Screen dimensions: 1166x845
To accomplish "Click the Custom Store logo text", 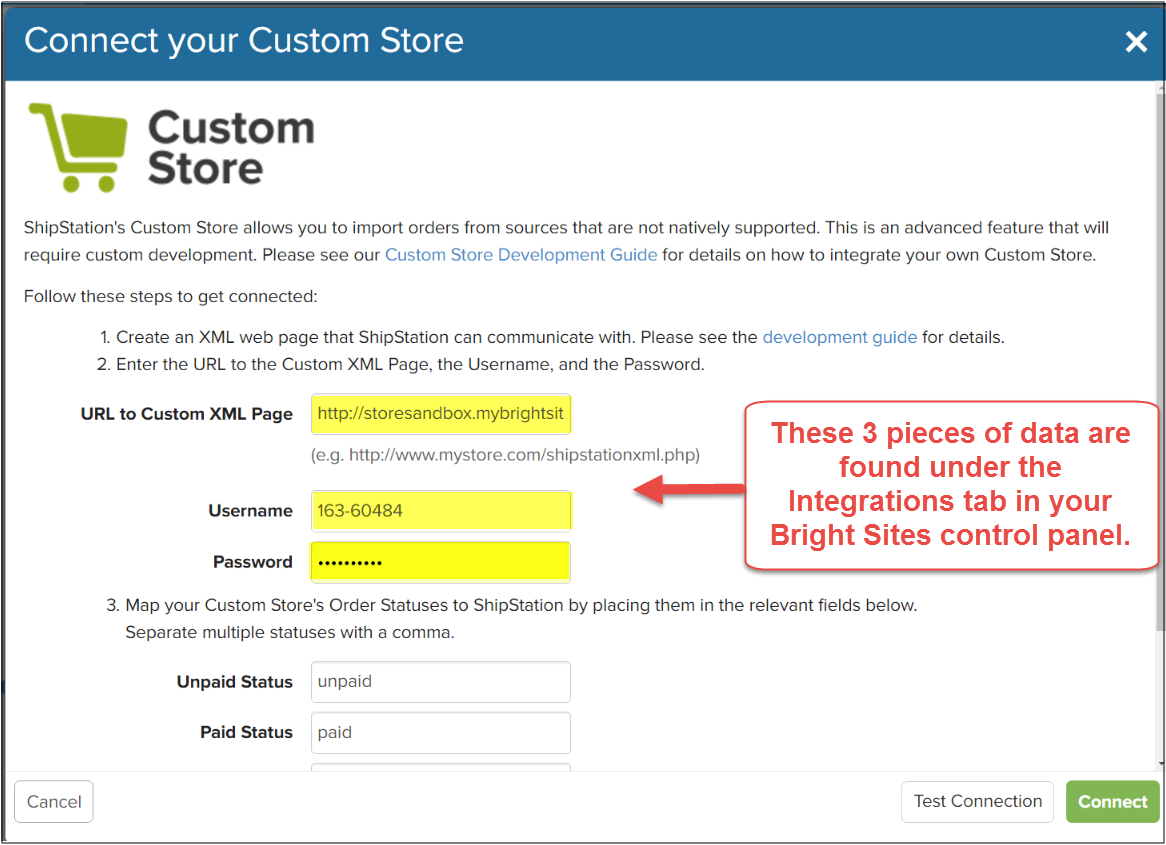I will [231, 148].
